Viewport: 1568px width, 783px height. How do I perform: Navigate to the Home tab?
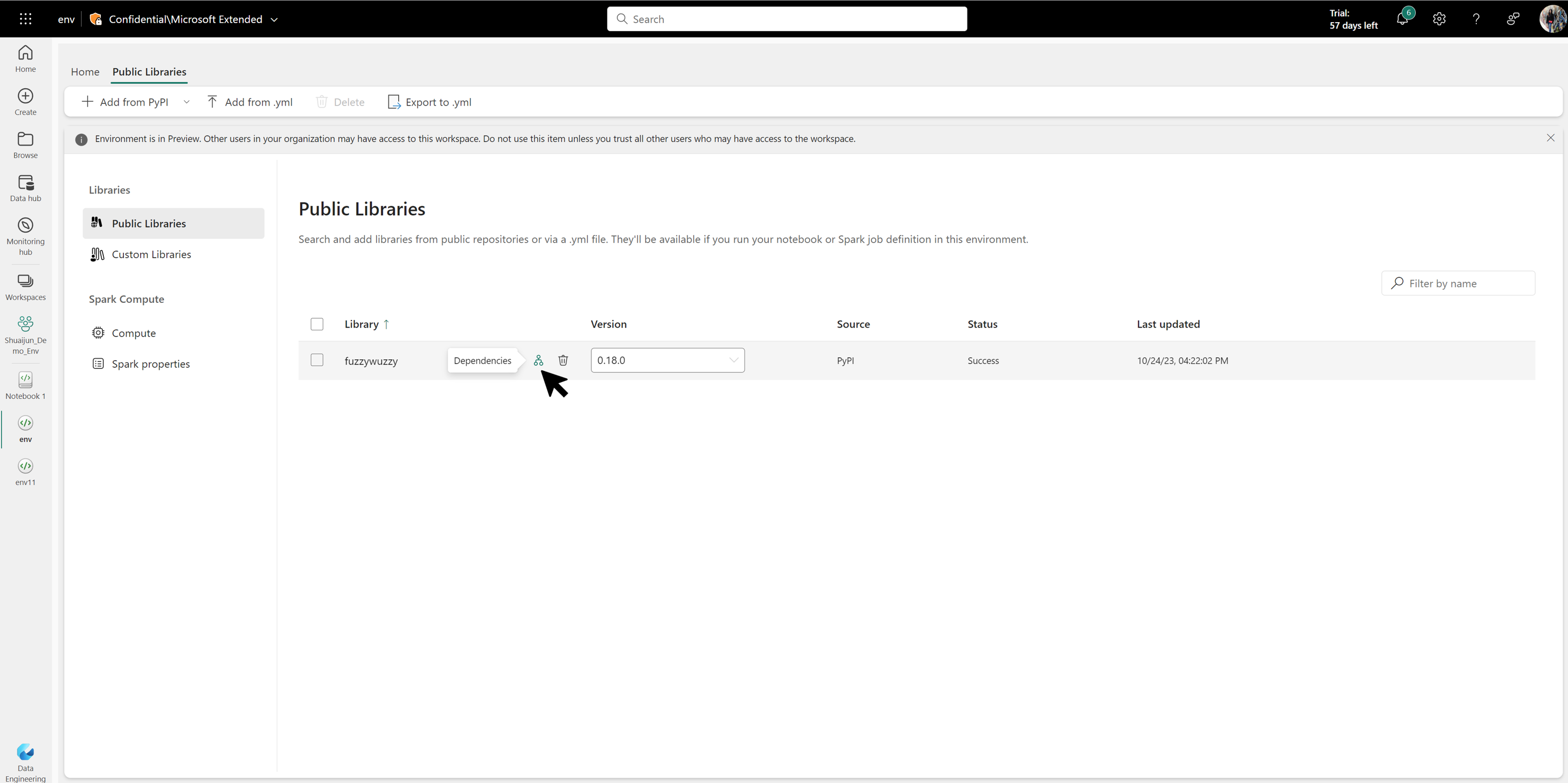coord(85,71)
